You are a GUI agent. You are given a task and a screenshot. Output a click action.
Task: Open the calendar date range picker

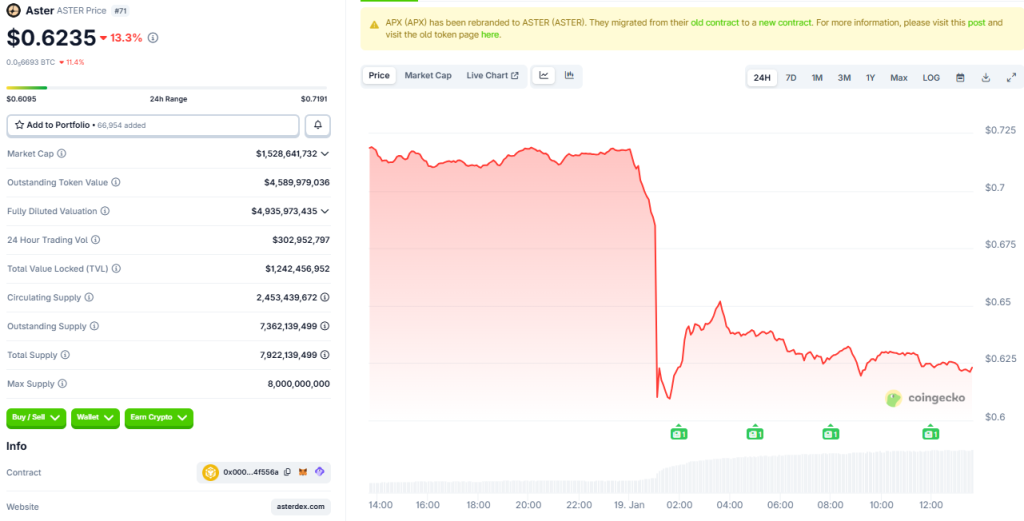[x=960, y=77]
